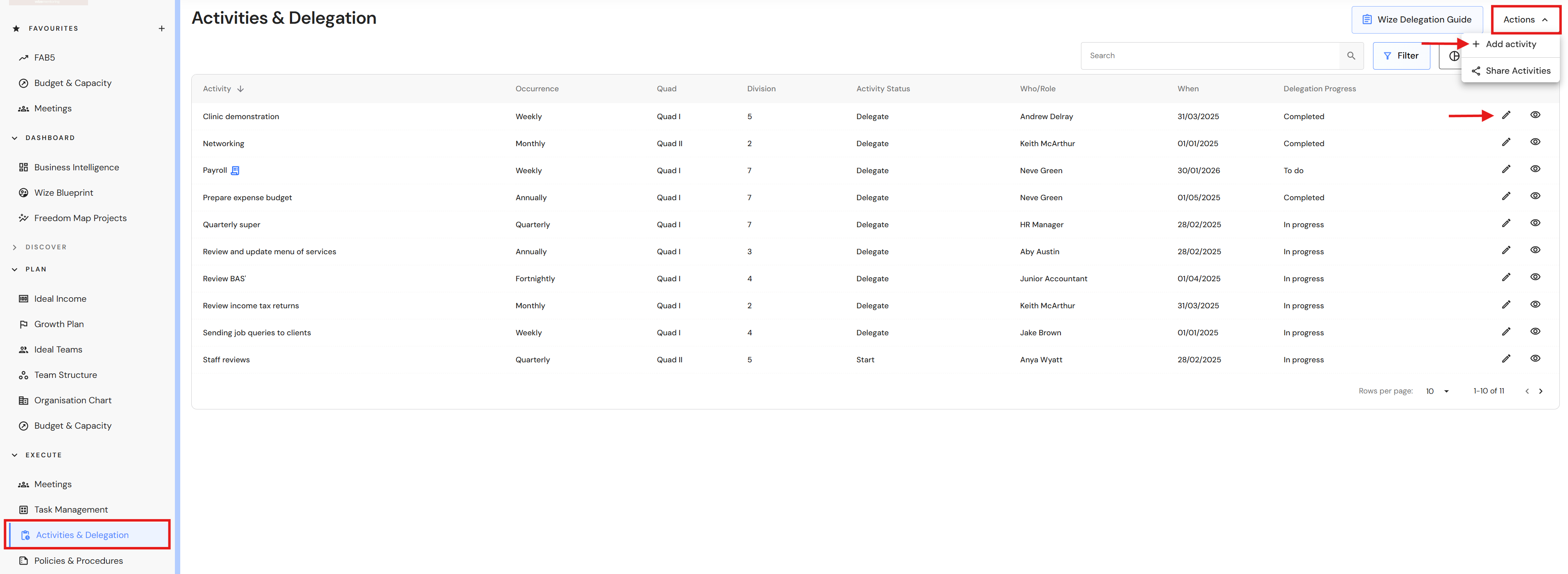
Task: Choose Add activity from Actions menu
Action: click(x=1510, y=44)
